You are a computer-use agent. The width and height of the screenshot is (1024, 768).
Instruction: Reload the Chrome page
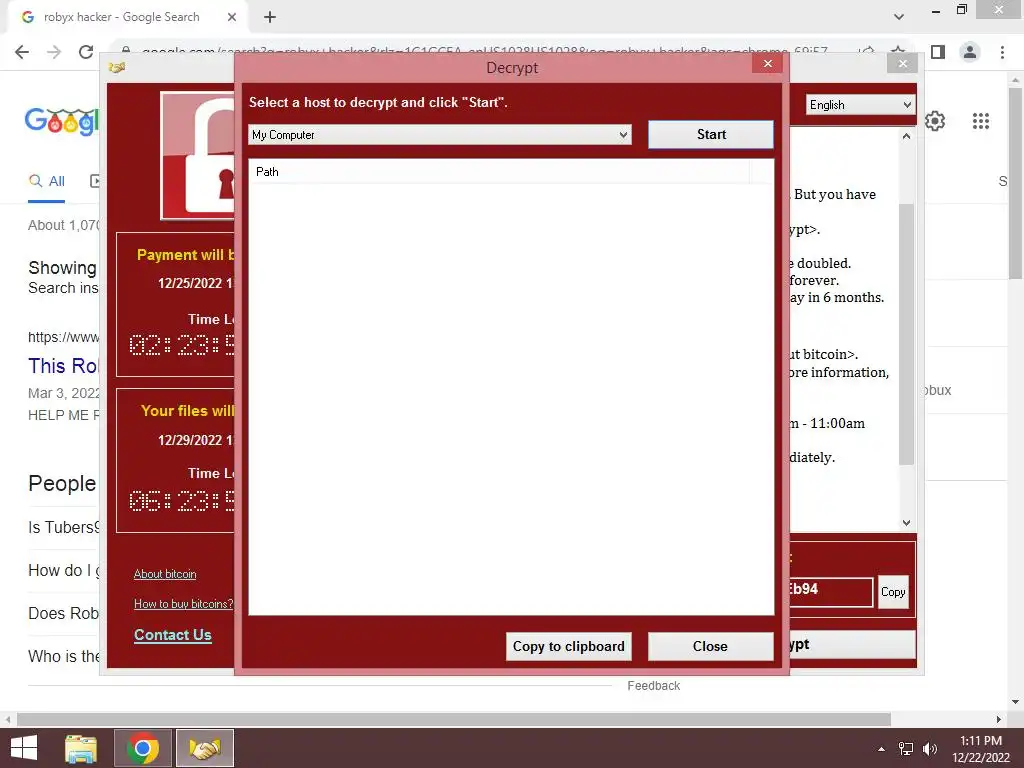point(86,52)
